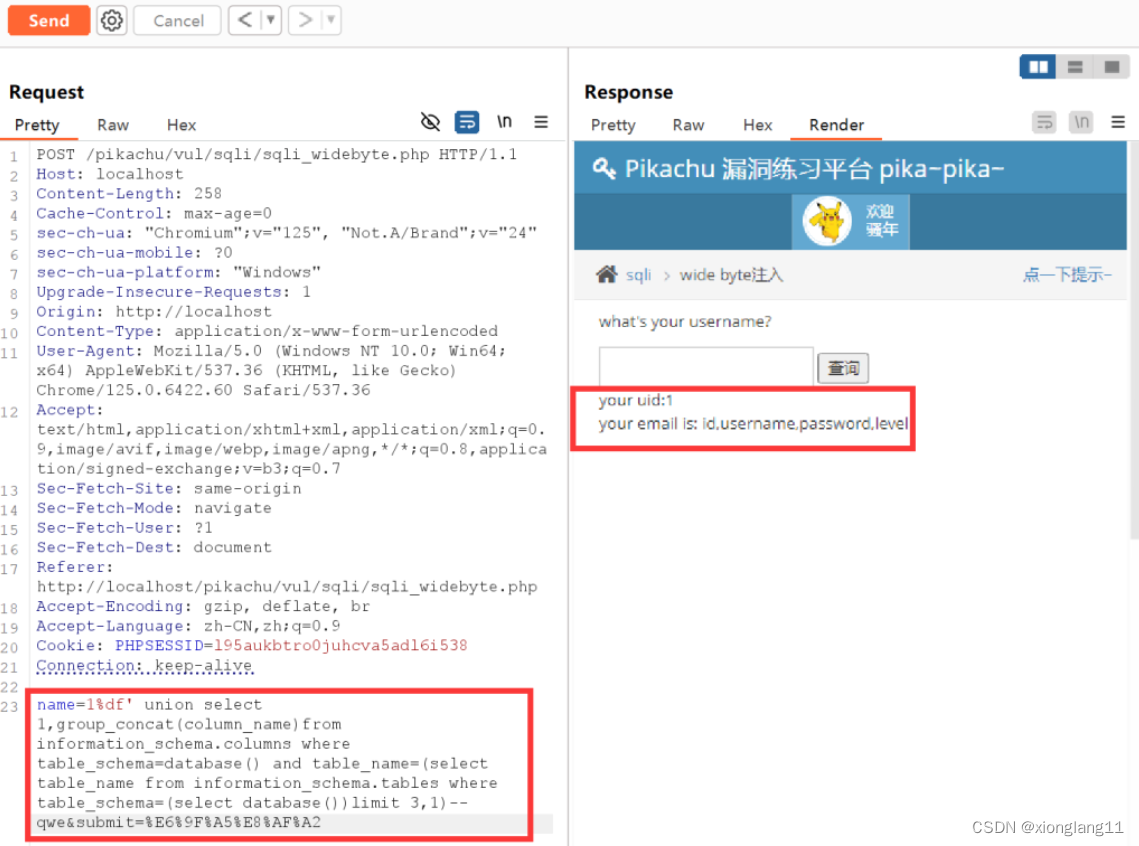The image size is (1139, 846).
Task: Switch Response view to Pretty tab
Action: pyautogui.click(x=613, y=125)
